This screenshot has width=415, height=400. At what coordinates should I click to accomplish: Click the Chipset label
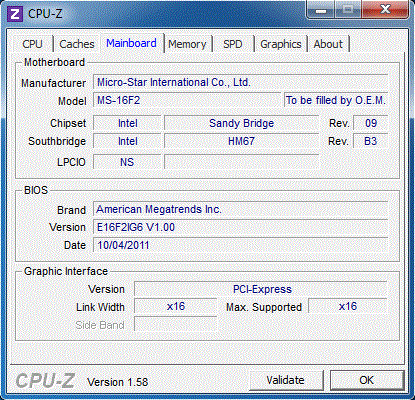(68, 123)
